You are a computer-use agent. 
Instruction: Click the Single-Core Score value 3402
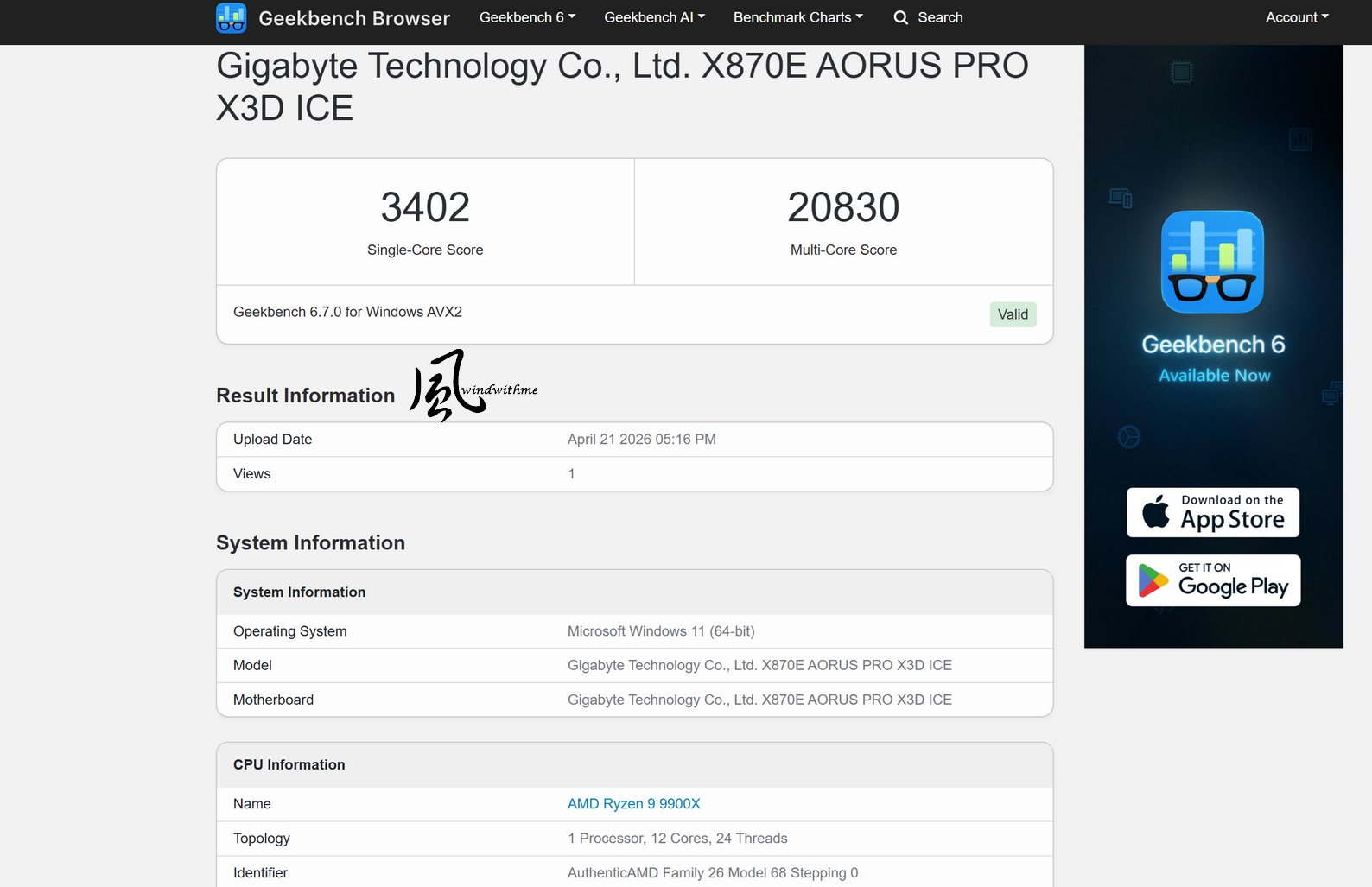coord(425,207)
